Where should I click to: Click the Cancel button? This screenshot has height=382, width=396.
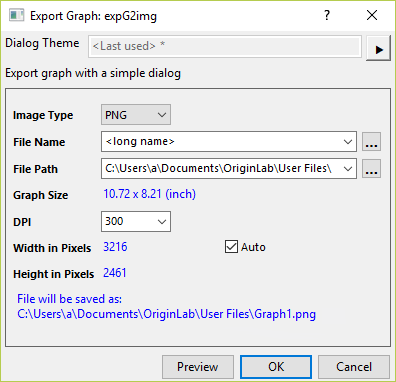(x=354, y=367)
